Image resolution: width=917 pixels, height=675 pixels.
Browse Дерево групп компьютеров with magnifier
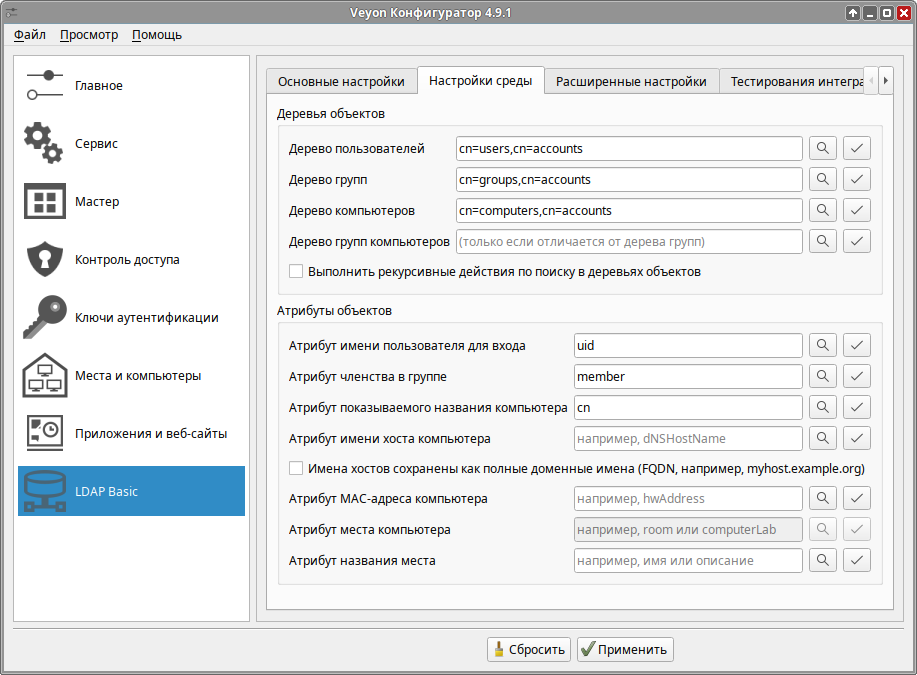pos(822,242)
